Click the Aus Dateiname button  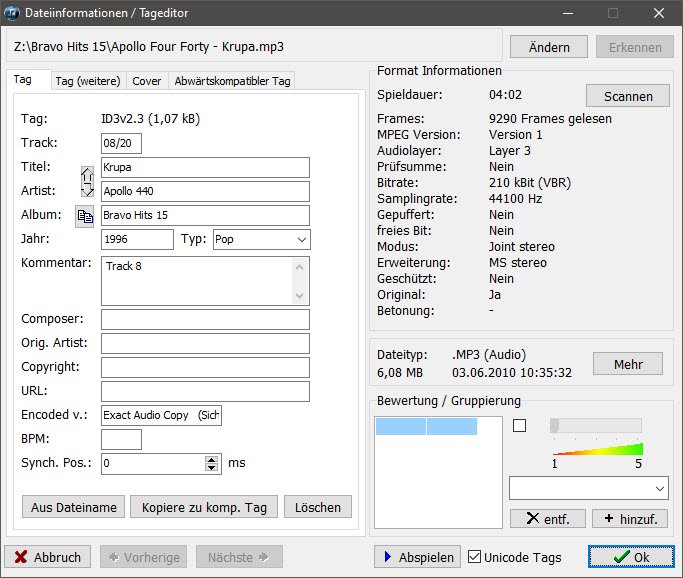click(74, 507)
